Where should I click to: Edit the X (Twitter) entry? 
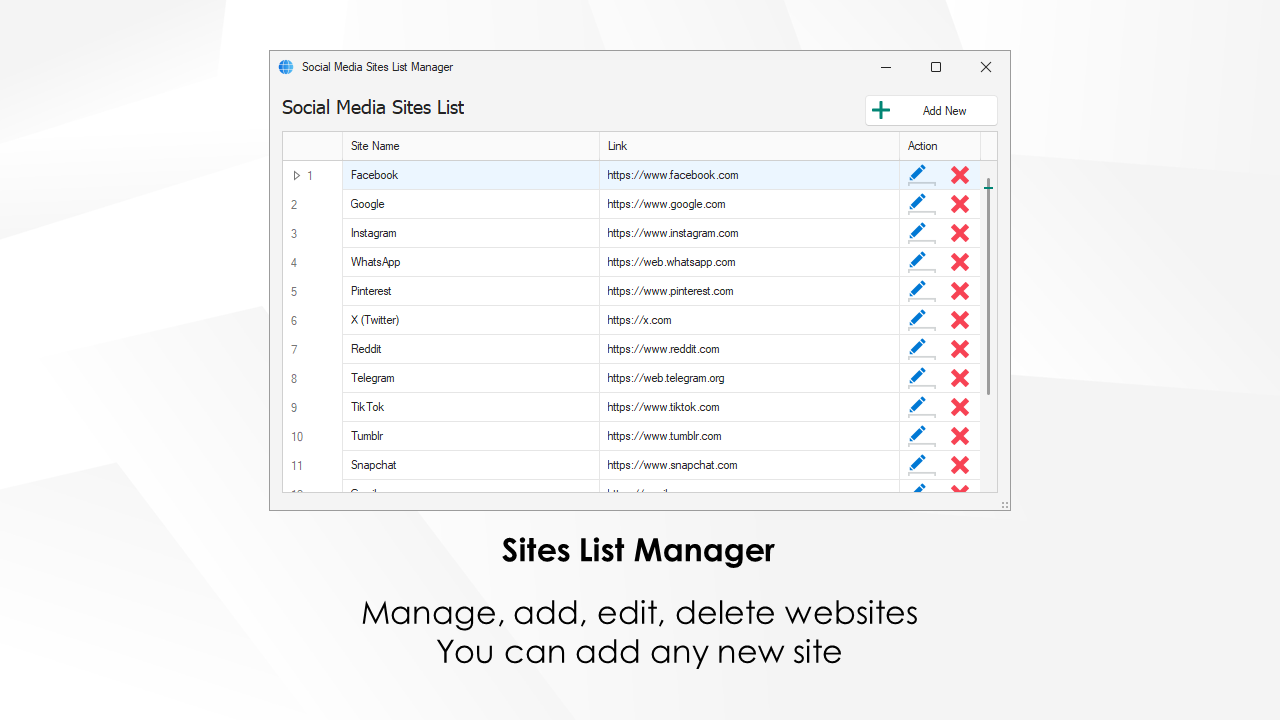tap(918, 320)
